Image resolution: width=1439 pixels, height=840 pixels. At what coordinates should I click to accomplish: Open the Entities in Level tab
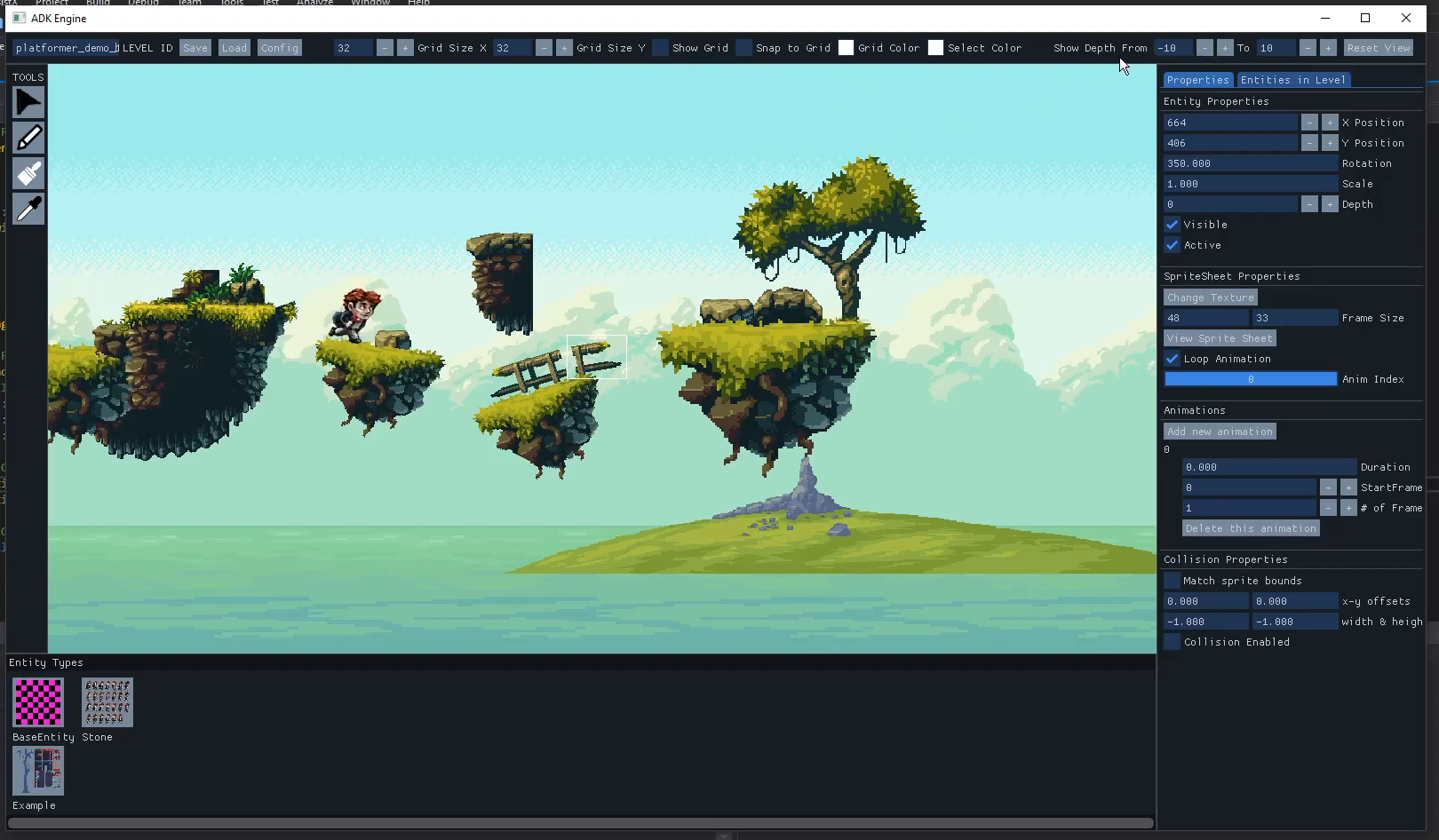click(1293, 80)
